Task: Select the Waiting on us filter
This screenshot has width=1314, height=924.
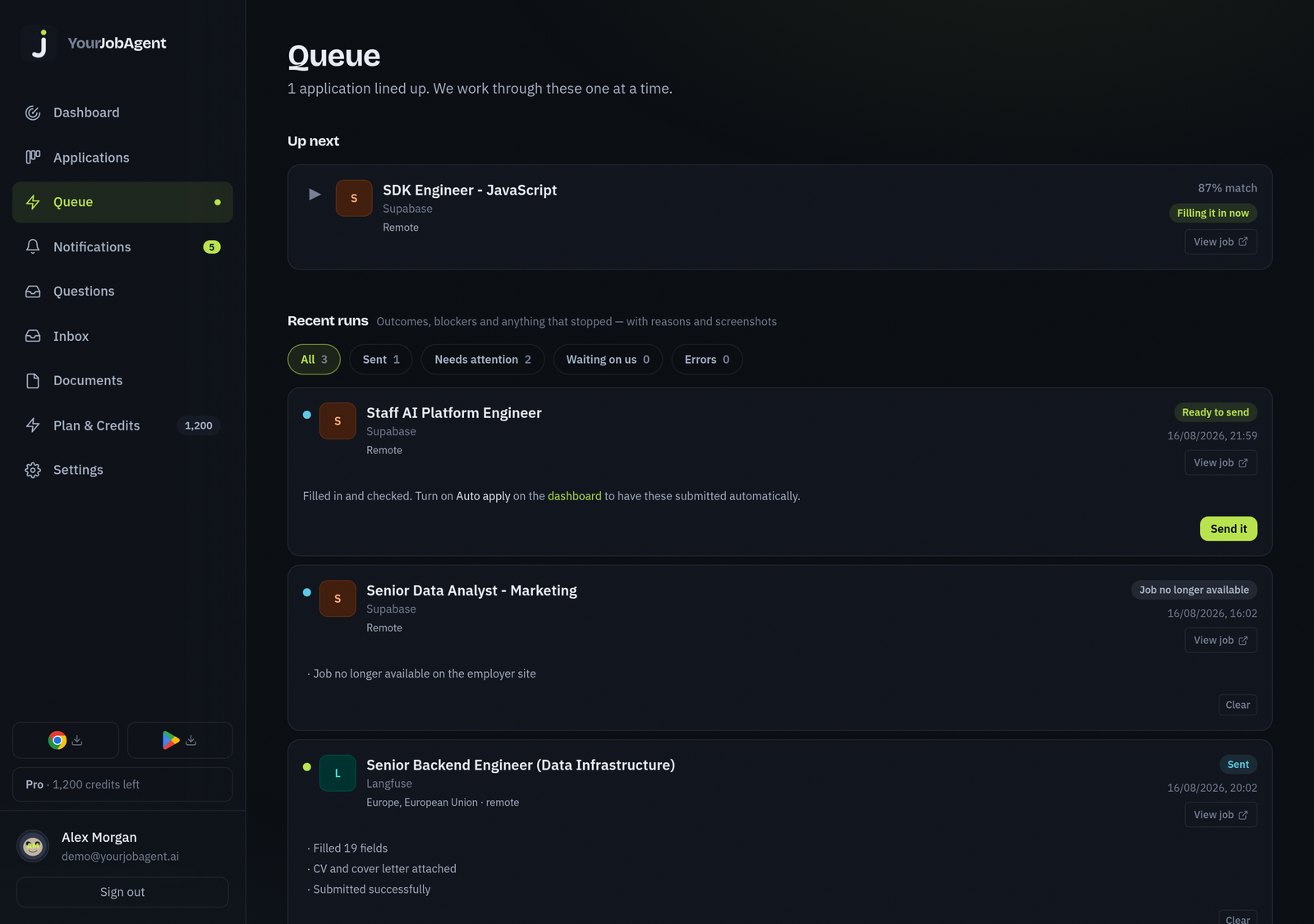Action: [x=608, y=360]
